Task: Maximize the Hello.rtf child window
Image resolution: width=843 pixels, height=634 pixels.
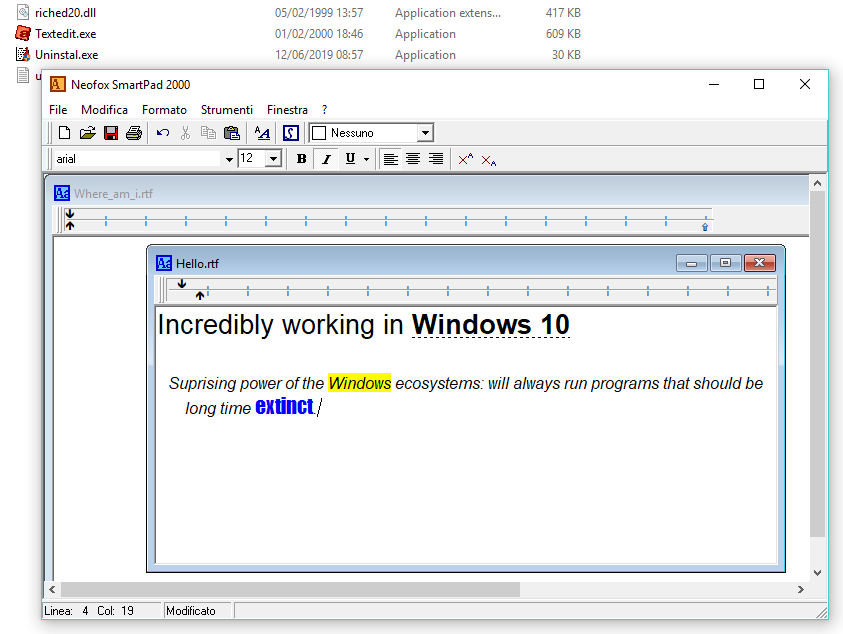Action: coord(725,263)
